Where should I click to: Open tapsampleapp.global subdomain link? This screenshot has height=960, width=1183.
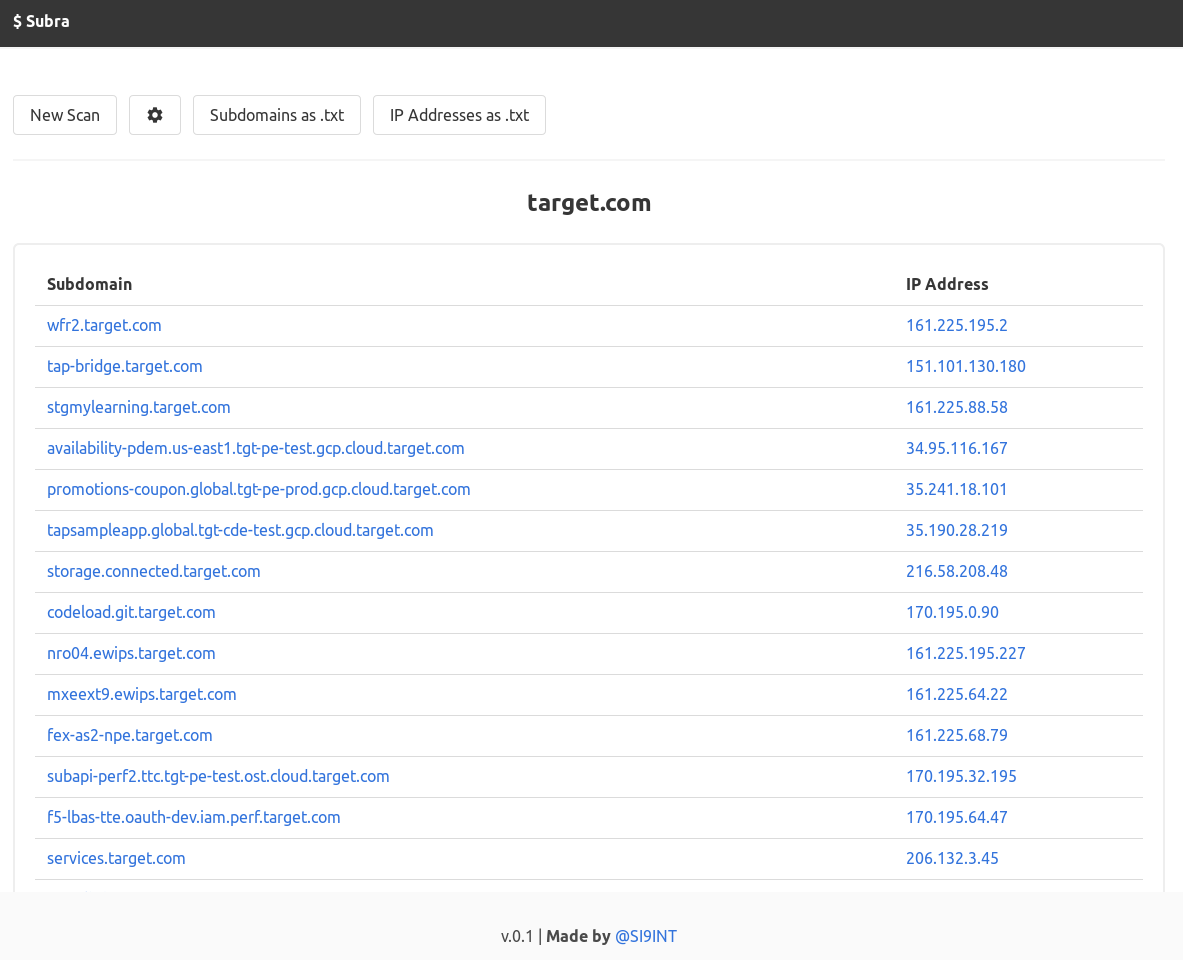click(240, 530)
